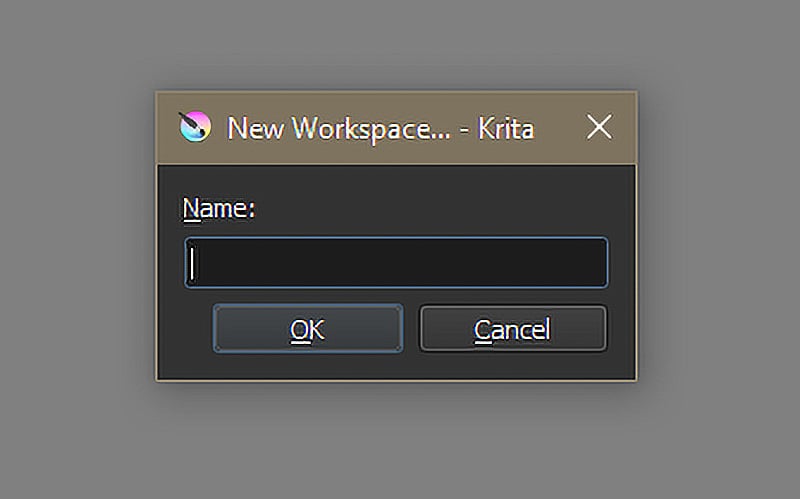Click the New Workspace... - Krita title text
This screenshot has height=499, width=800.
(x=380, y=128)
